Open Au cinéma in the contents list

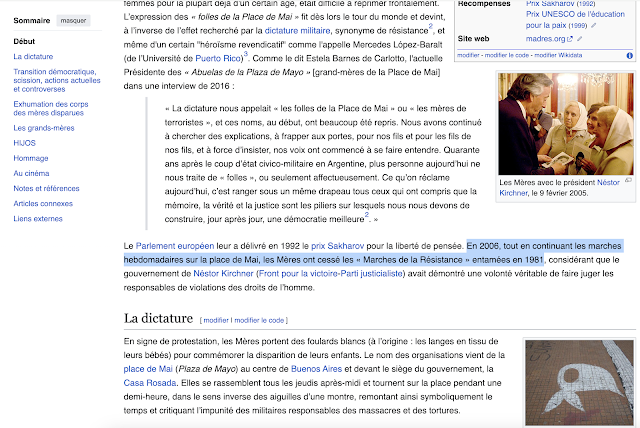[x=31, y=173]
